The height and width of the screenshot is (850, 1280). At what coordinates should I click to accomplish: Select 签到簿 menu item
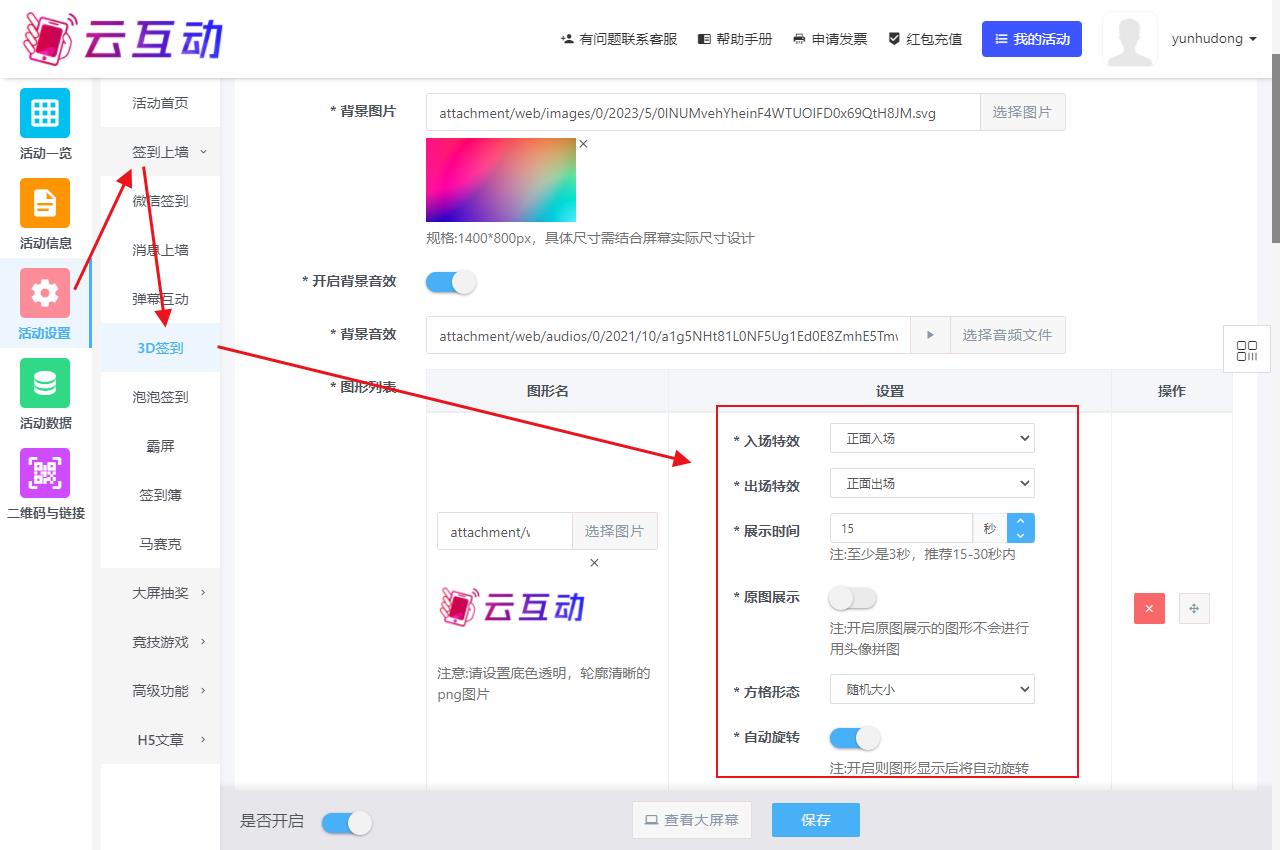160,495
